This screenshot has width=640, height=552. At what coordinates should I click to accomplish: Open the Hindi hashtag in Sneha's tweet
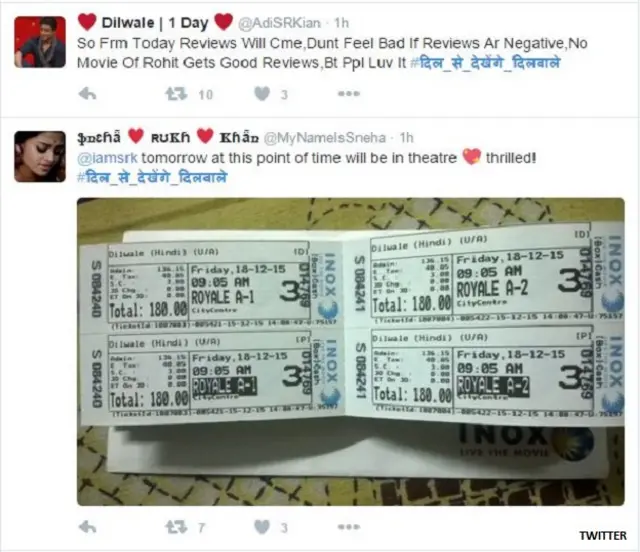point(152,177)
